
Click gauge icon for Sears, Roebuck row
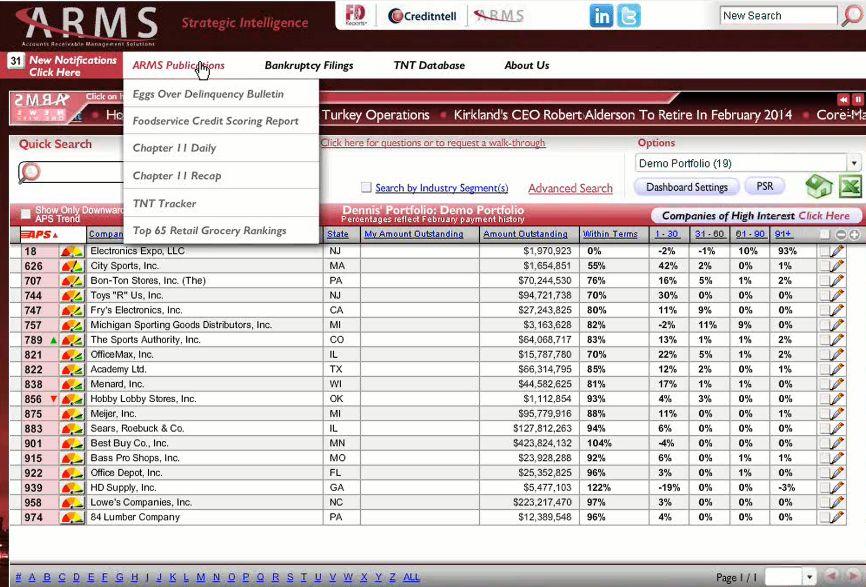click(x=72, y=429)
